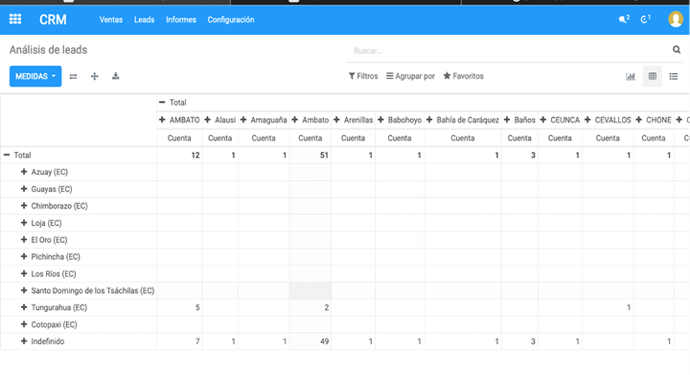
Task: Click the Buscar search field
Action: click(510, 51)
